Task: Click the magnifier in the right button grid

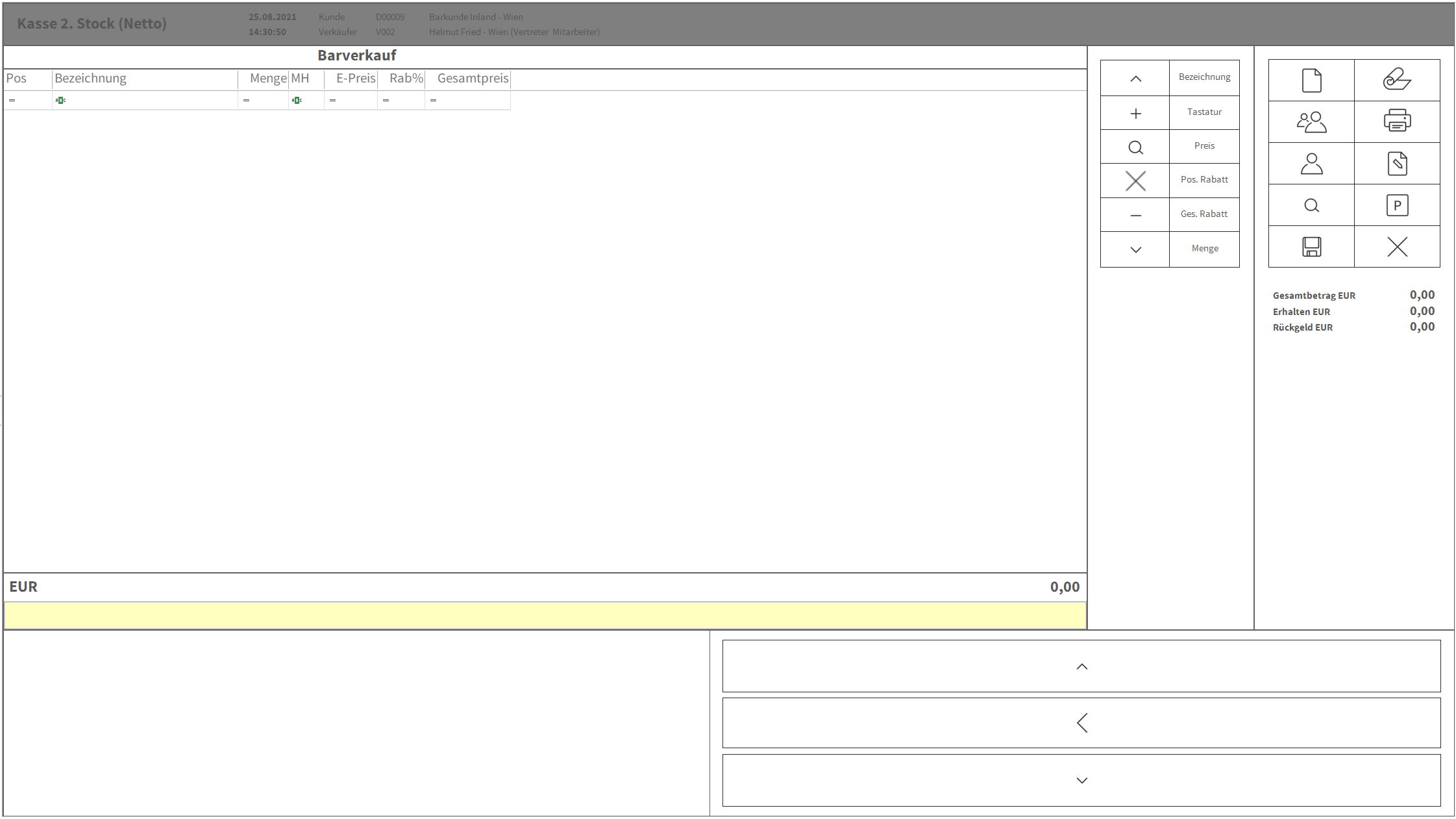Action: tap(1311, 205)
